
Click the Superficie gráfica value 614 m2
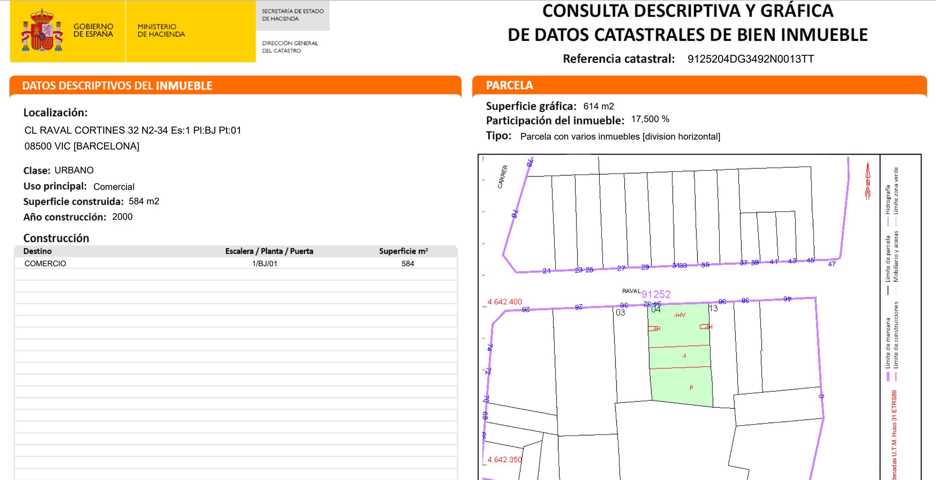pos(598,105)
